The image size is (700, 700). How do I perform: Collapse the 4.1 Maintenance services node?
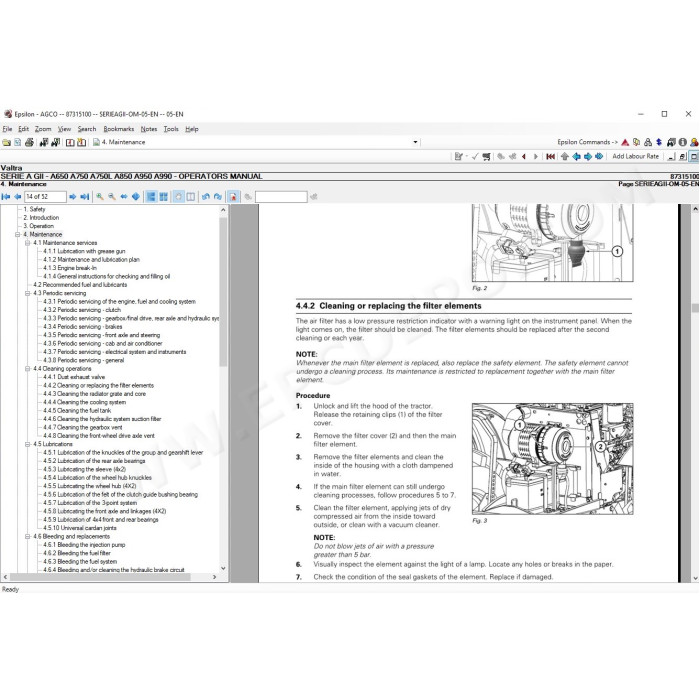tap(28, 243)
